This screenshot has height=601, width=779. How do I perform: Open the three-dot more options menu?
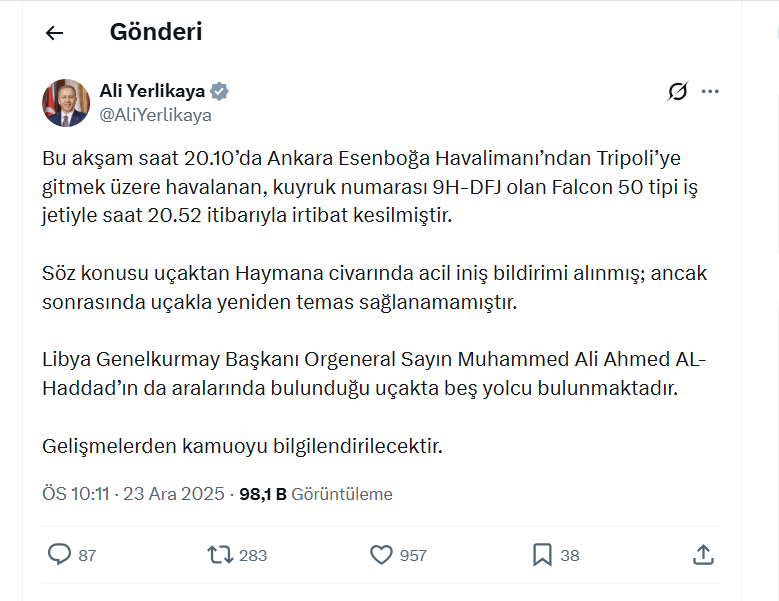tap(710, 92)
